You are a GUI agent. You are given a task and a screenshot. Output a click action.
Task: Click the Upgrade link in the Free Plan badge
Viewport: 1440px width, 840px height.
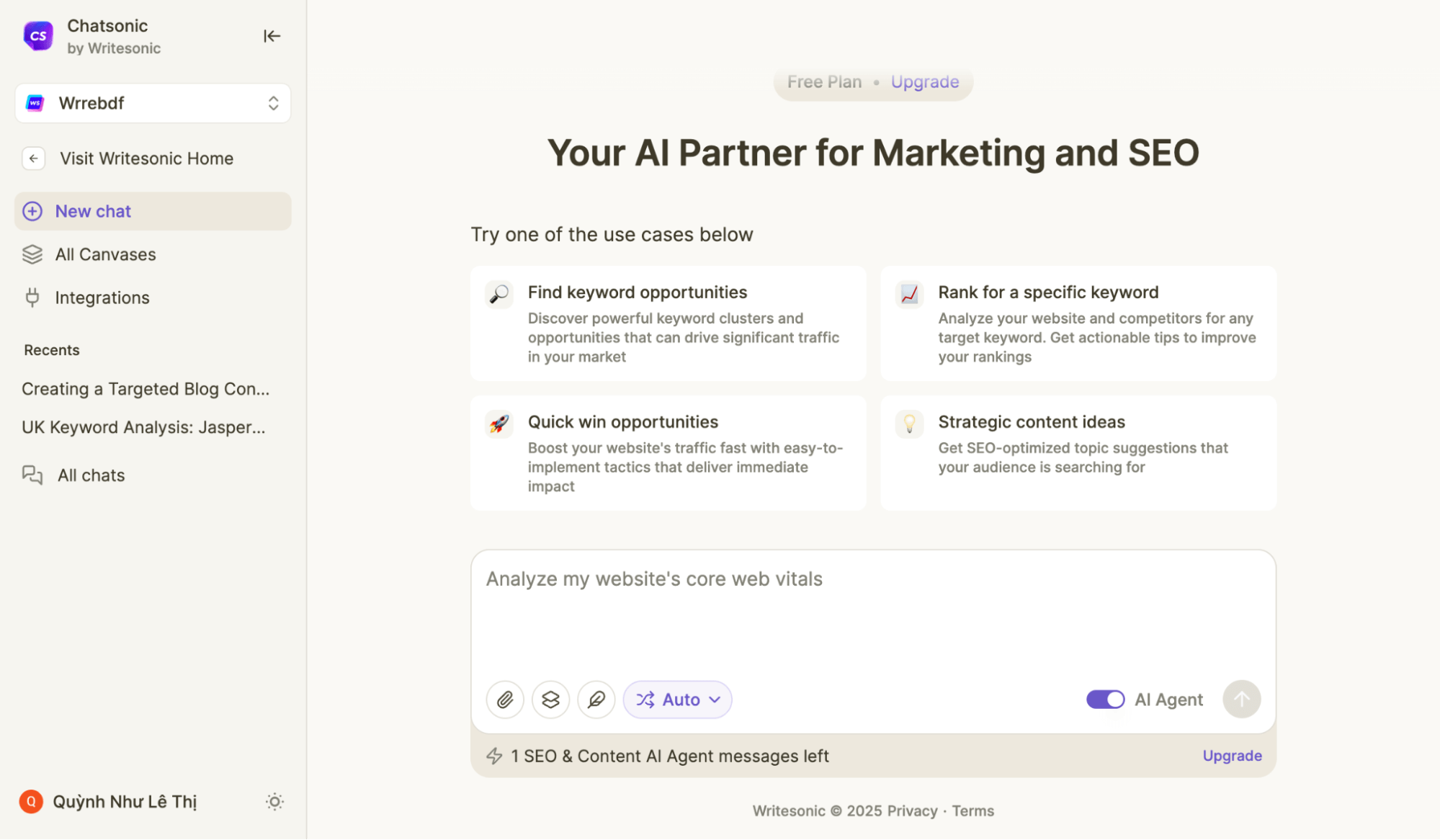pyautogui.click(x=925, y=82)
